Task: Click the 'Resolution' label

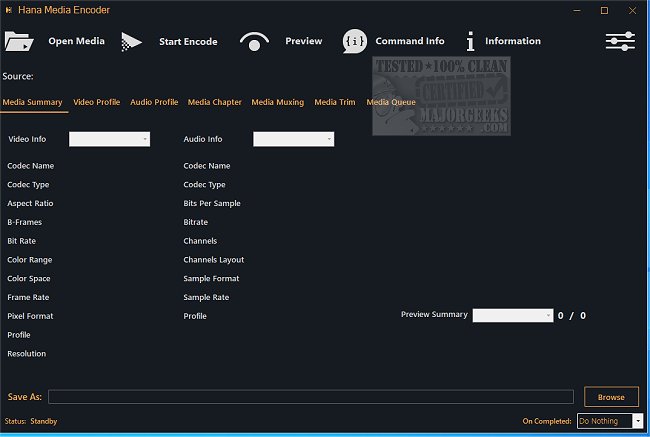Action: point(27,354)
